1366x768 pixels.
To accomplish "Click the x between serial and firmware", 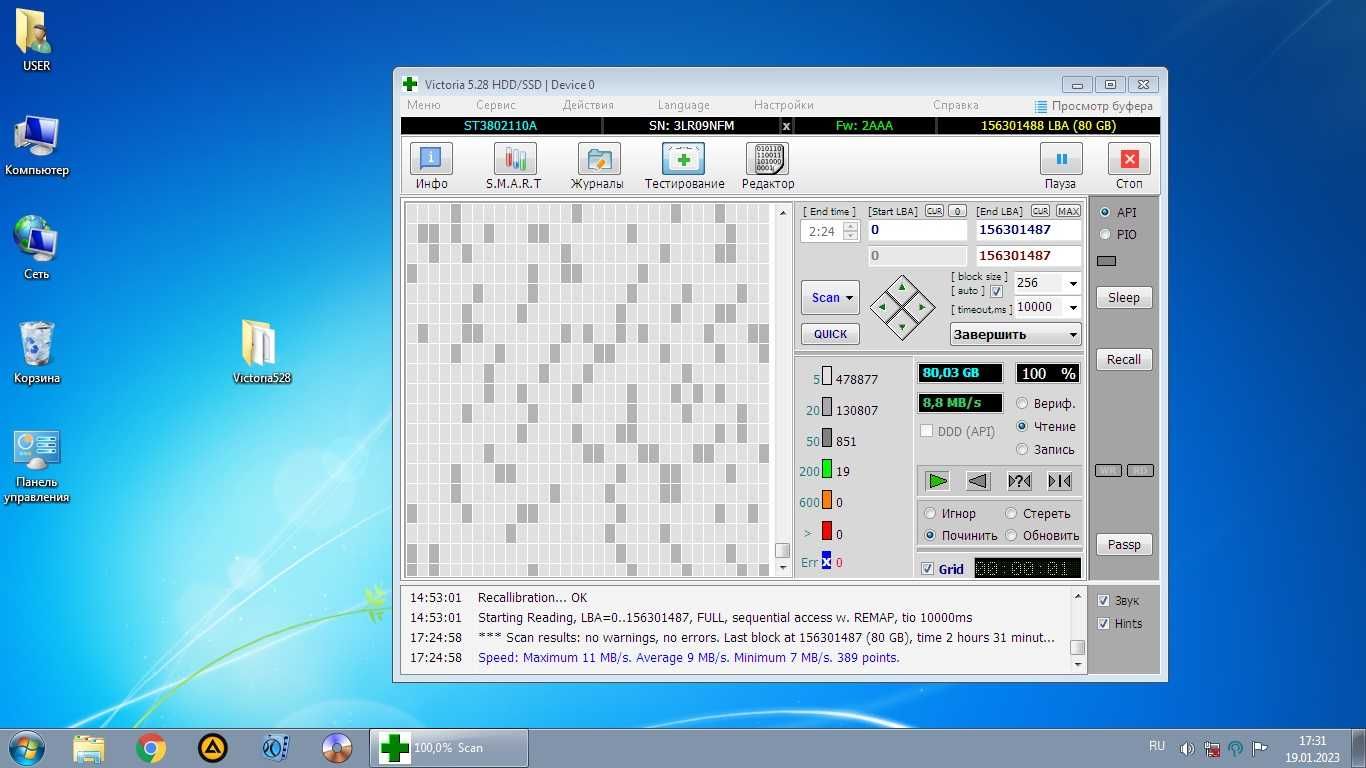I will click(x=786, y=126).
